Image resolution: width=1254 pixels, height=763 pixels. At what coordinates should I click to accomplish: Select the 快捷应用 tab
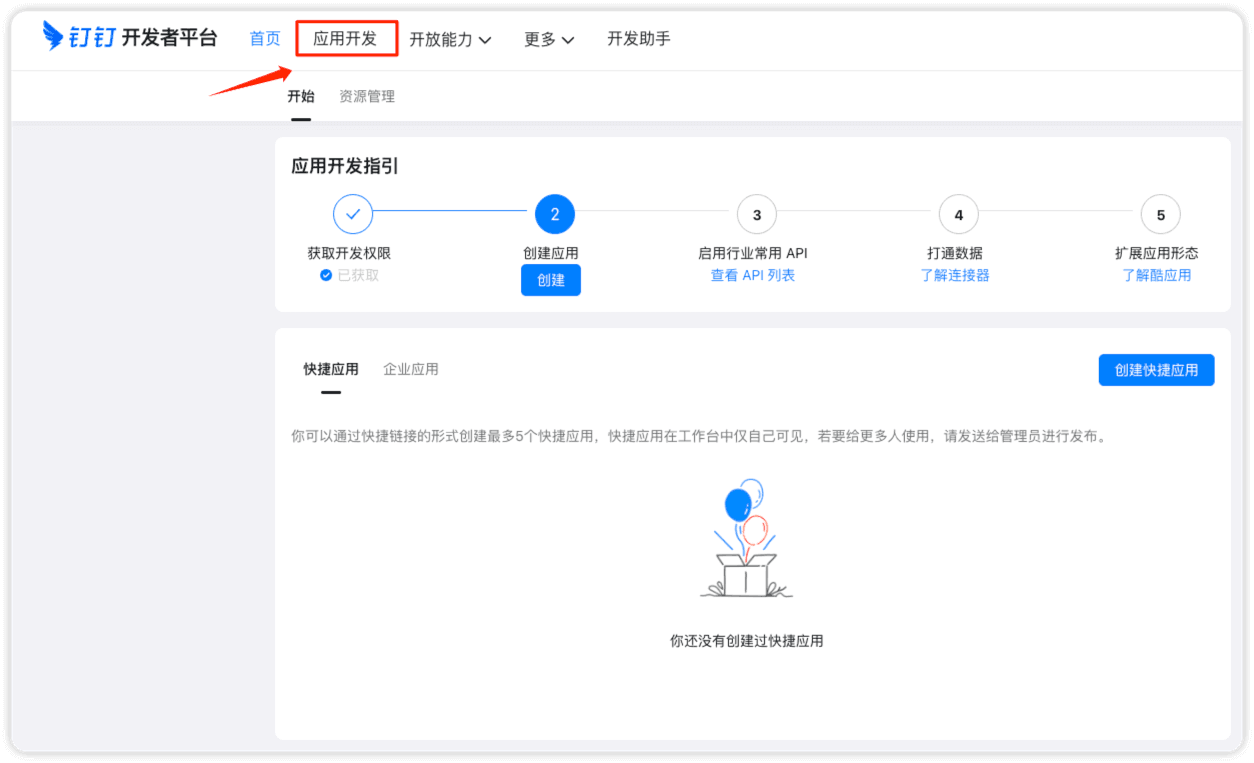pos(331,369)
